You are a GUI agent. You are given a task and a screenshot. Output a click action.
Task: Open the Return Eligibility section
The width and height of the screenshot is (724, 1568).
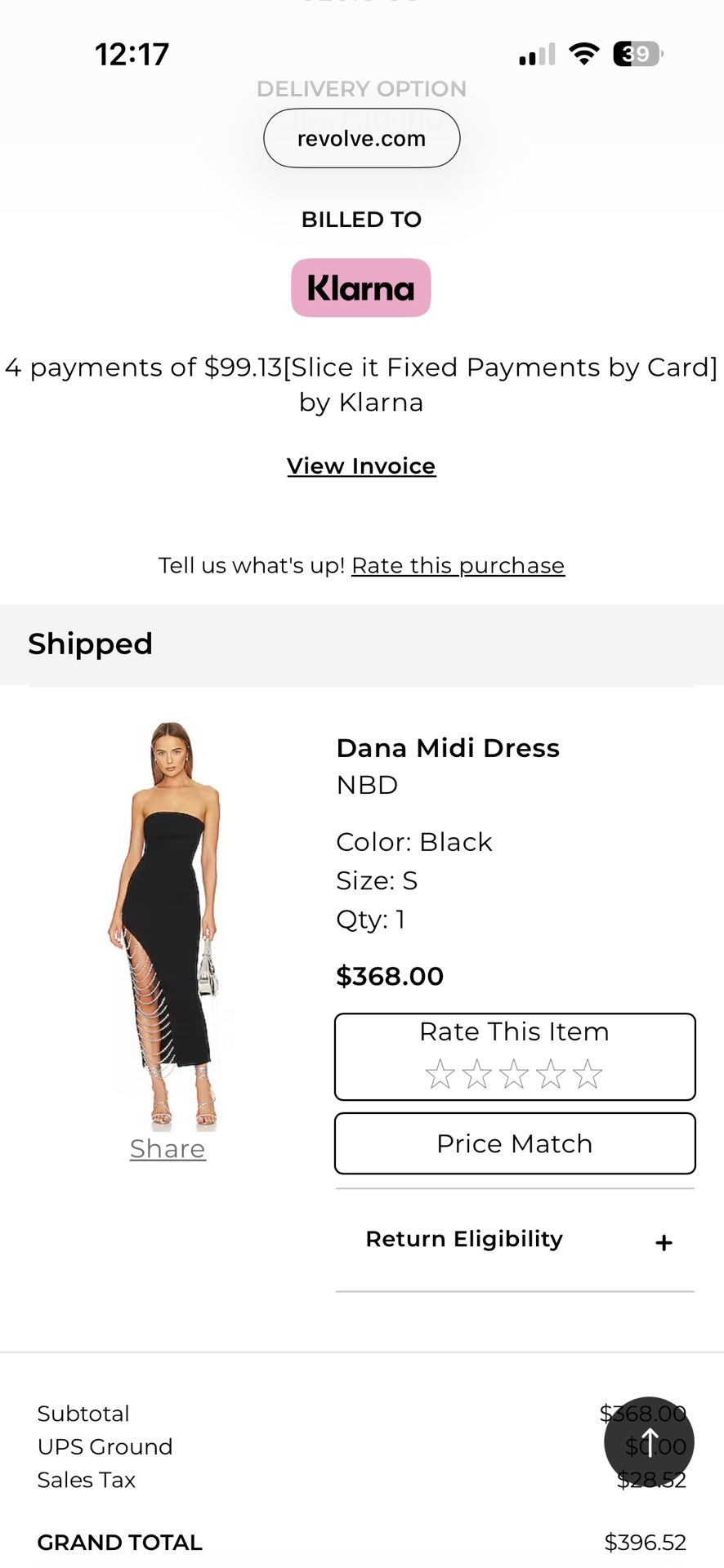464,1239
